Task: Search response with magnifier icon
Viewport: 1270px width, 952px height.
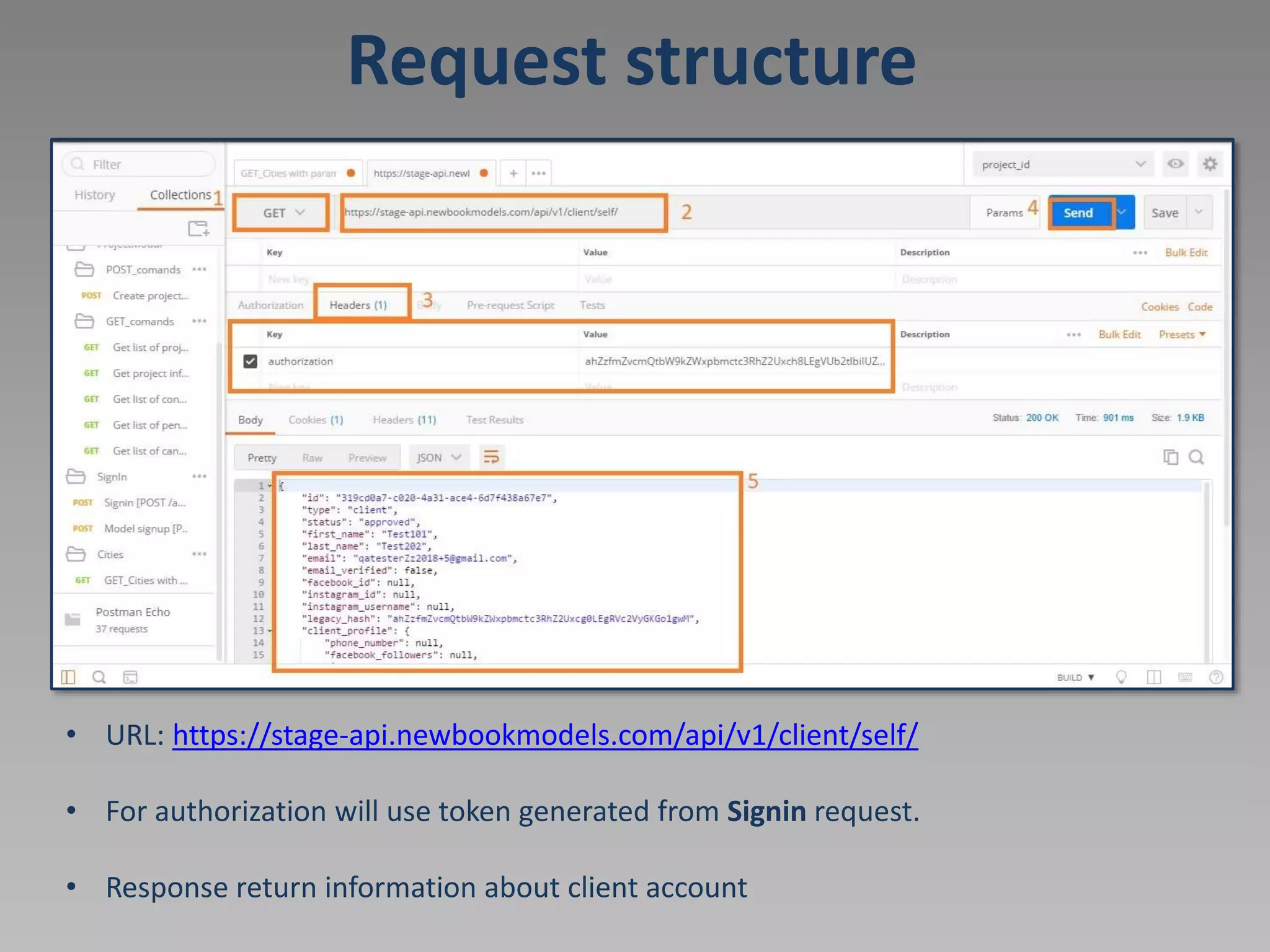Action: pos(1196,457)
